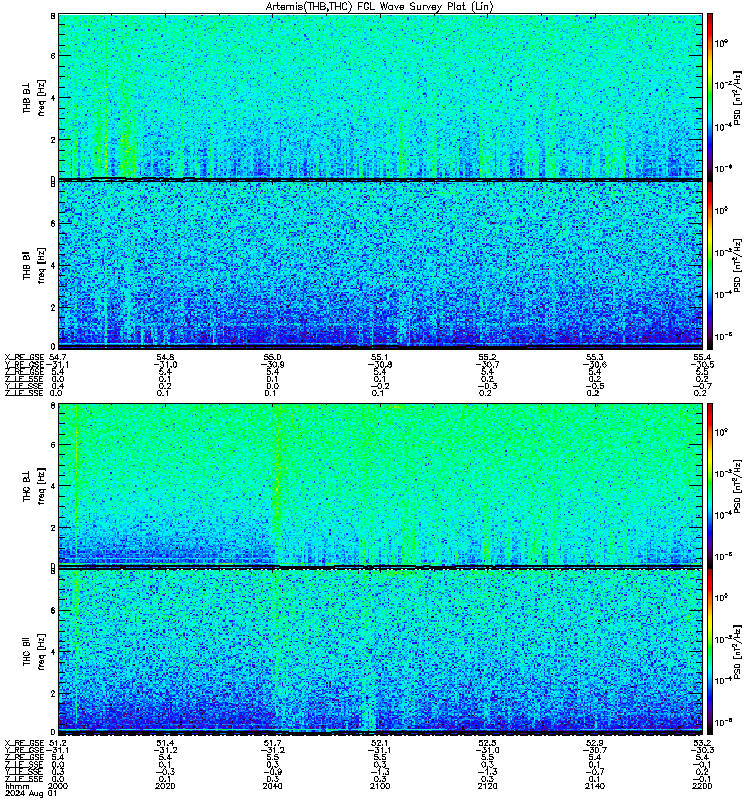750x800 pixels.
Task: Click the '2200' time tick label
Action: (x=702, y=786)
